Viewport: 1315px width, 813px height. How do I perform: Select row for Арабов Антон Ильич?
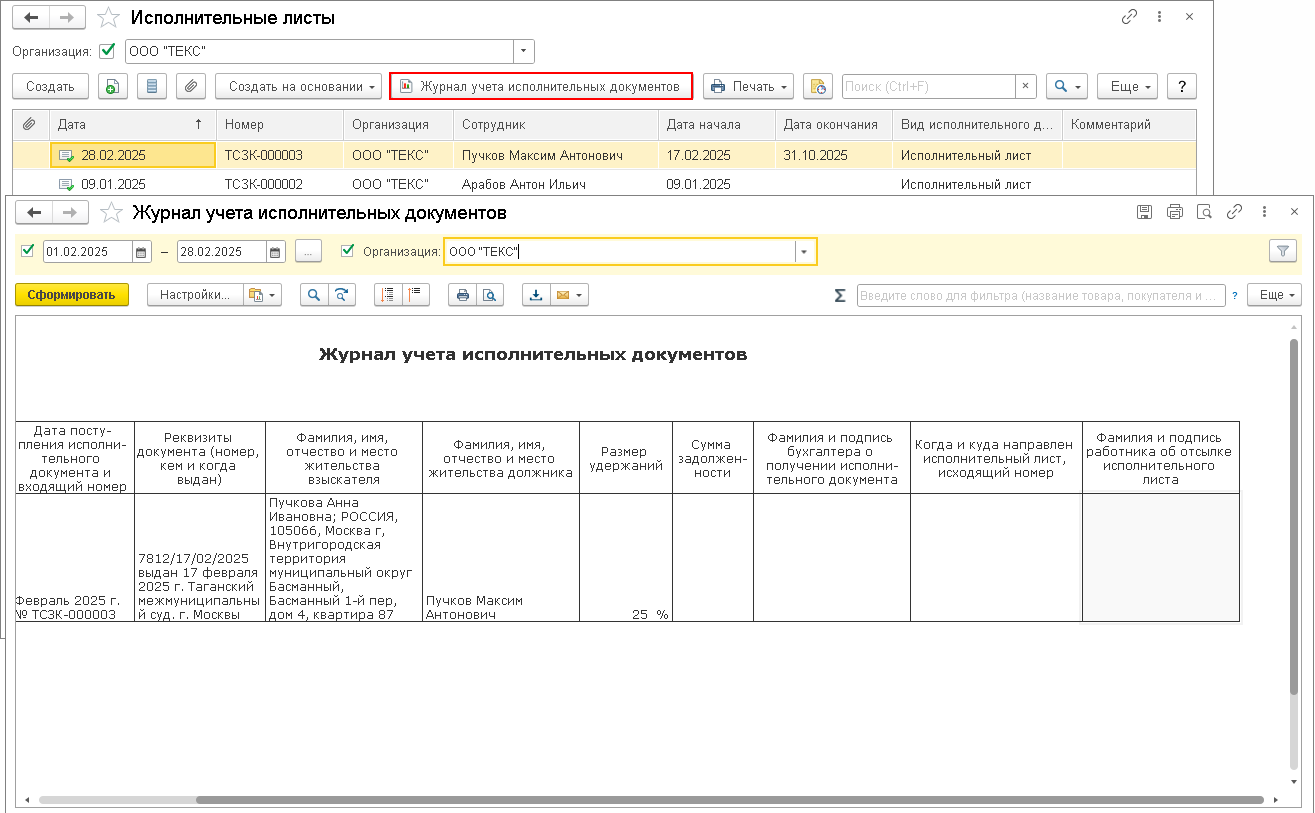pos(524,184)
